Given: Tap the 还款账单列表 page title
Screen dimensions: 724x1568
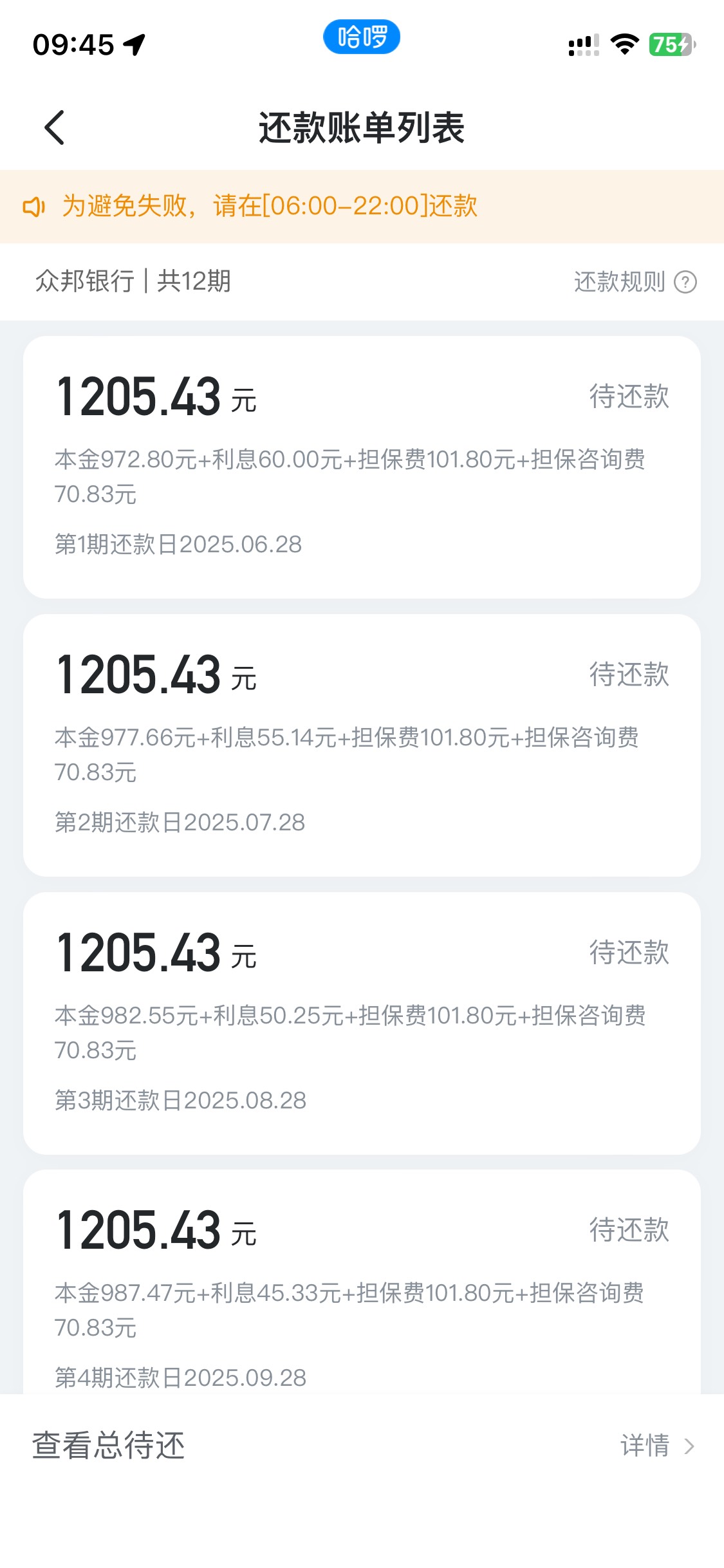Looking at the screenshot, I should coord(362,127).
